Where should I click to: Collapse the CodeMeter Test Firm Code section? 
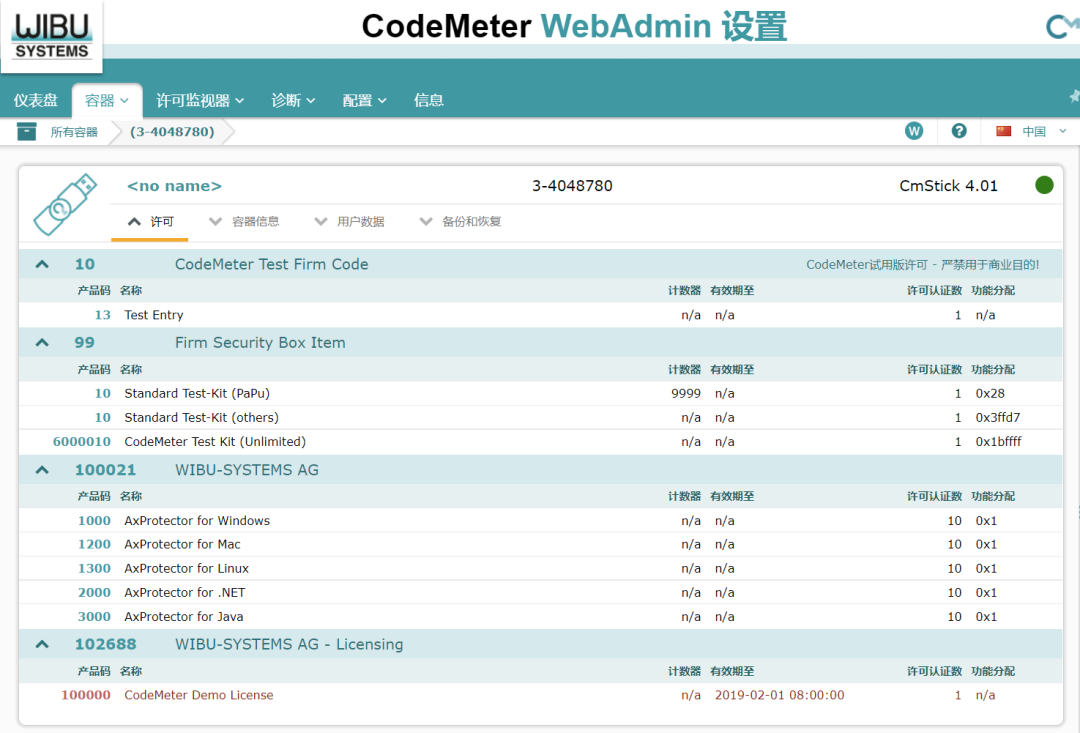(40, 263)
